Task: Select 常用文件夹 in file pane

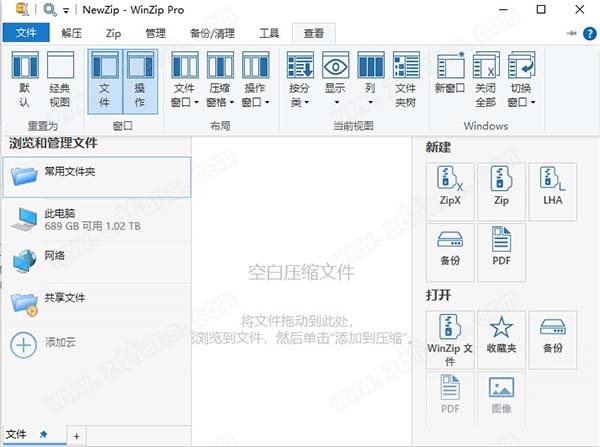Action: click(97, 177)
